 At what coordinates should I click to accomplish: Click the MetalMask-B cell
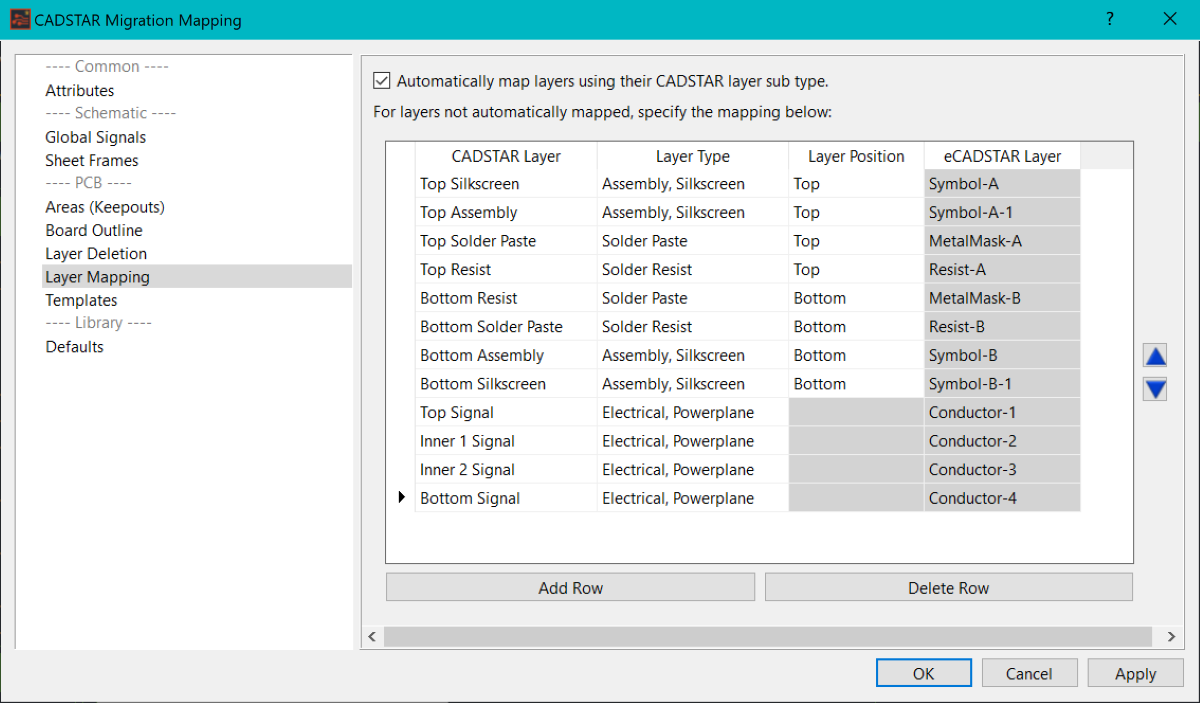(x=1002, y=298)
